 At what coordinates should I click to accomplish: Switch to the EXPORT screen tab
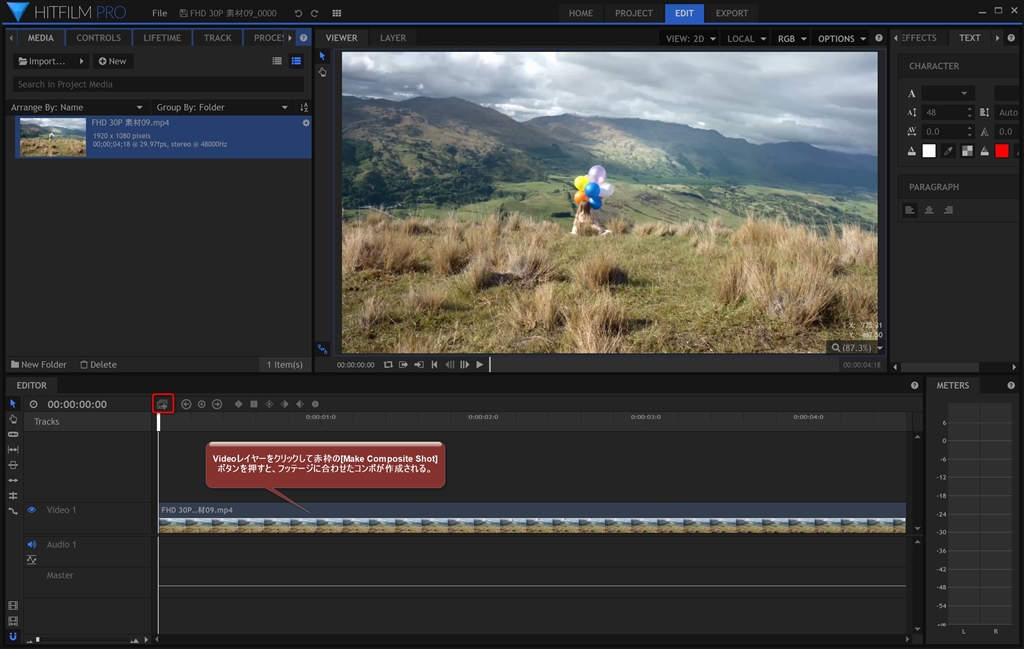(732, 13)
